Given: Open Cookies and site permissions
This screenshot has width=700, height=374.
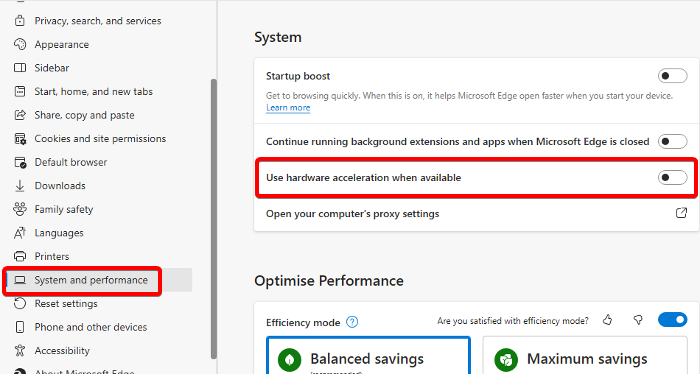Looking at the screenshot, I should [100, 139].
